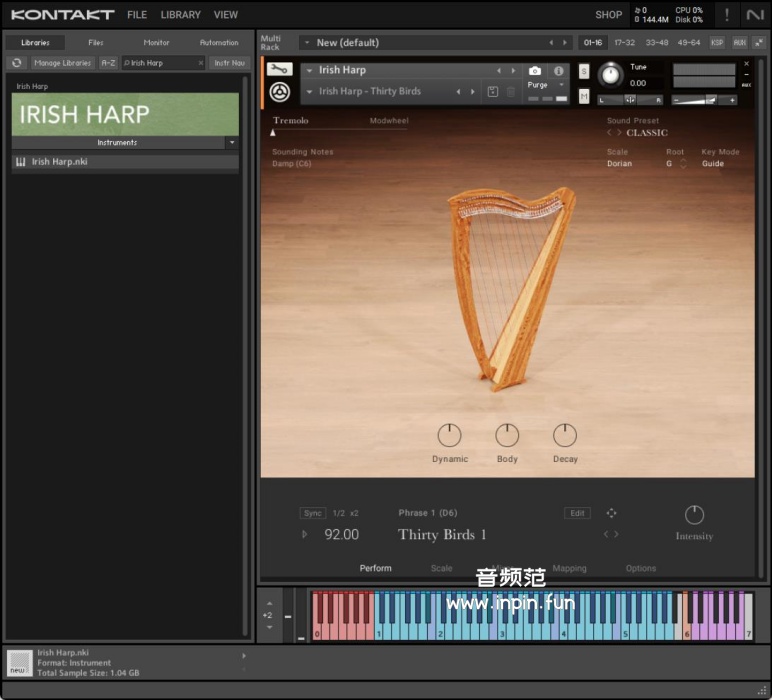Viewport: 772px width, 700px height.
Task: Click the wrench edit-instrument icon
Action: pos(279,70)
